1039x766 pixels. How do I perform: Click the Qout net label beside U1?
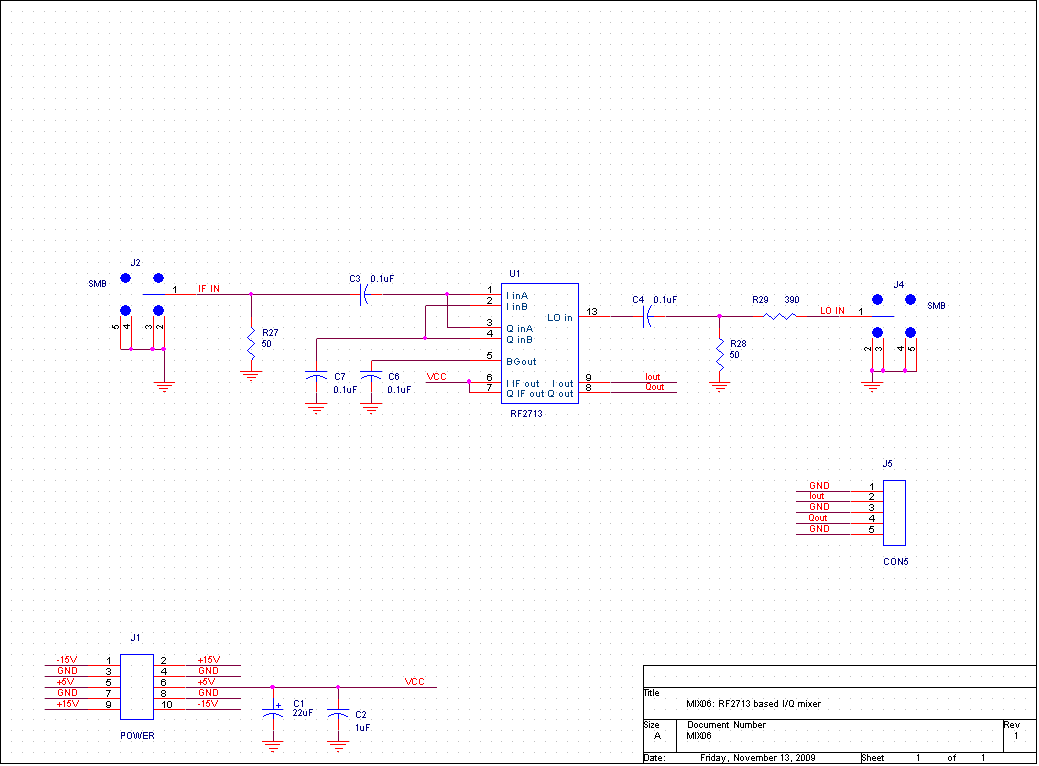(x=653, y=387)
